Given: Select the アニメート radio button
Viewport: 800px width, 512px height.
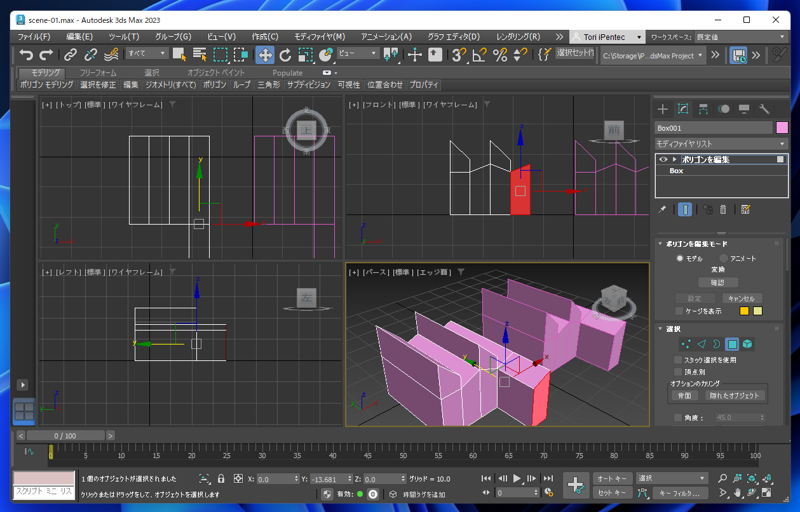Looking at the screenshot, I should tap(723, 258).
